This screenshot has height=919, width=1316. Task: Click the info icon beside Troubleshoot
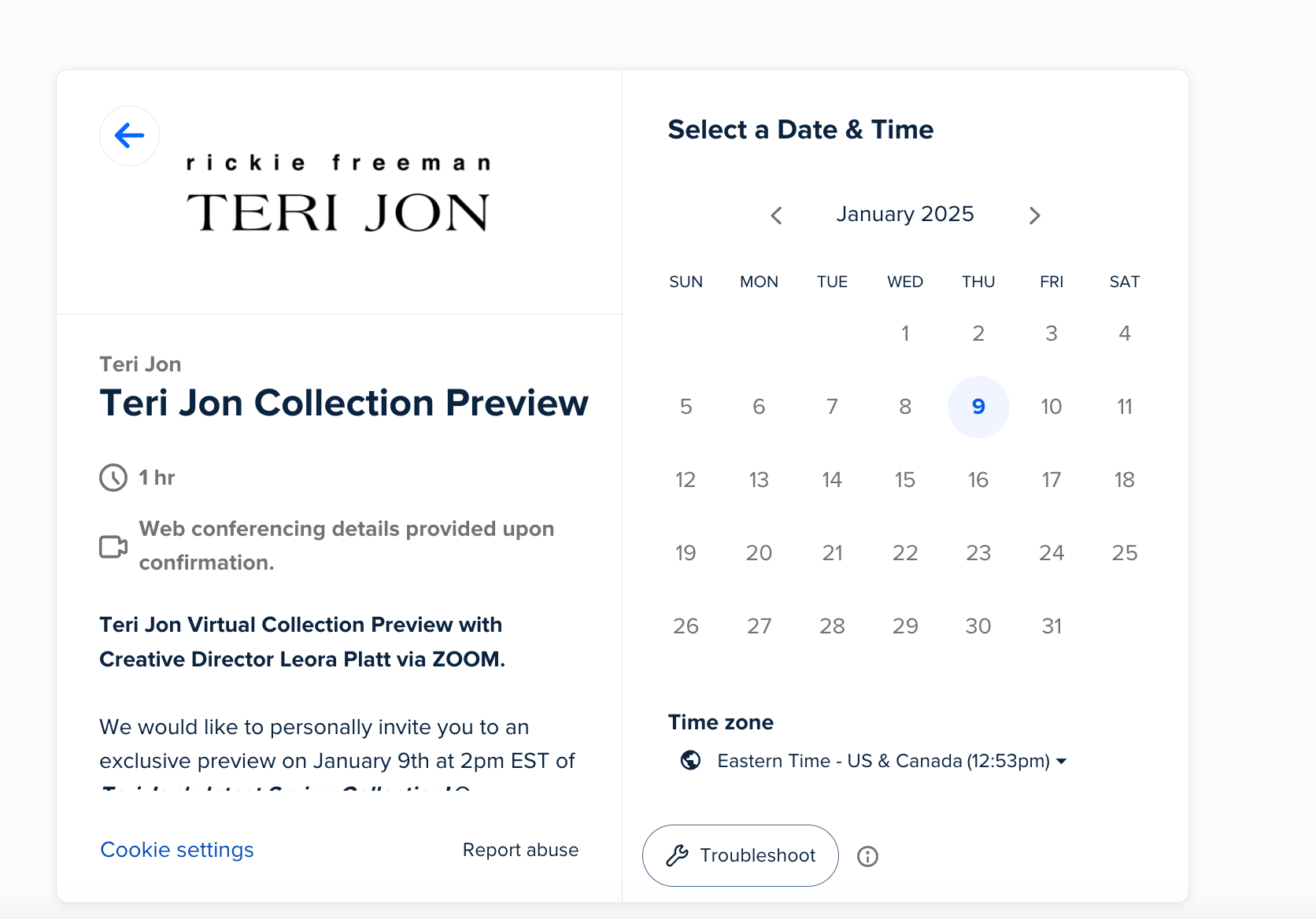(x=867, y=856)
